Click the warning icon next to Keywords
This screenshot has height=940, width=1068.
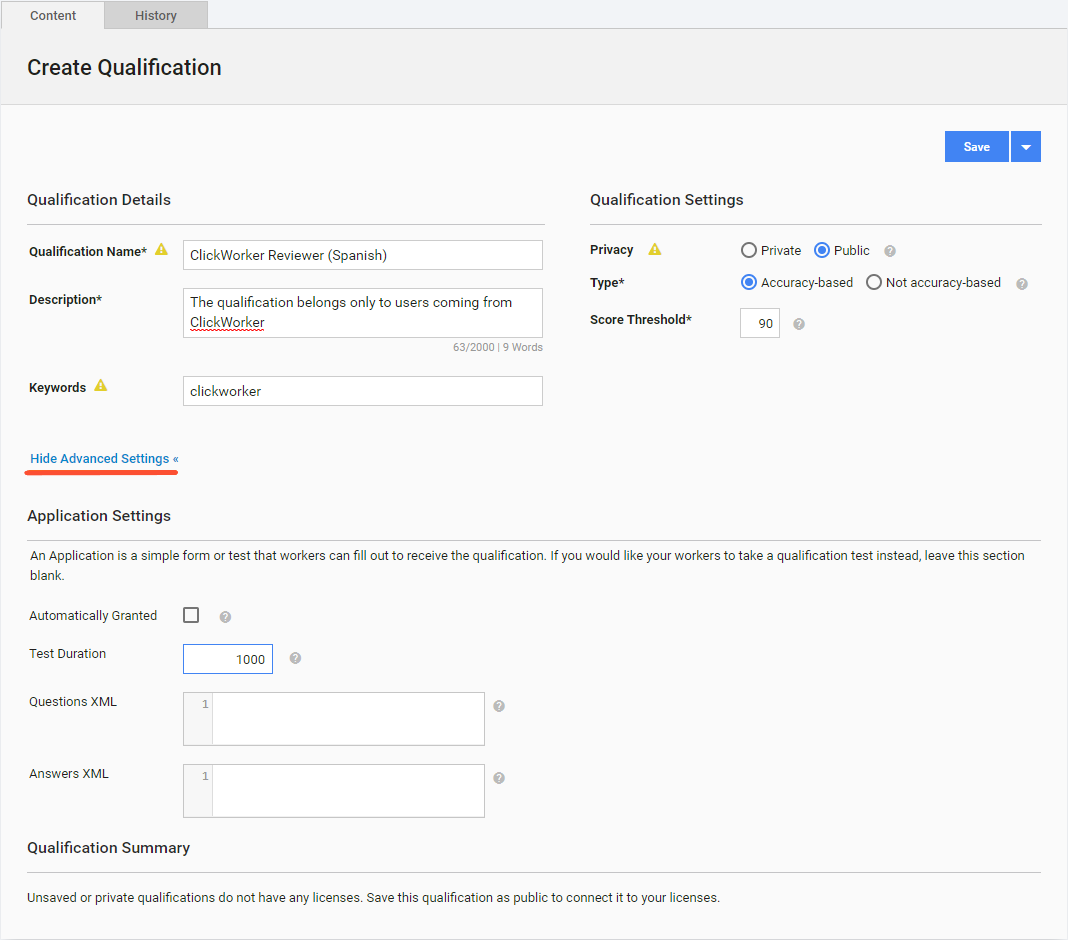[101, 386]
